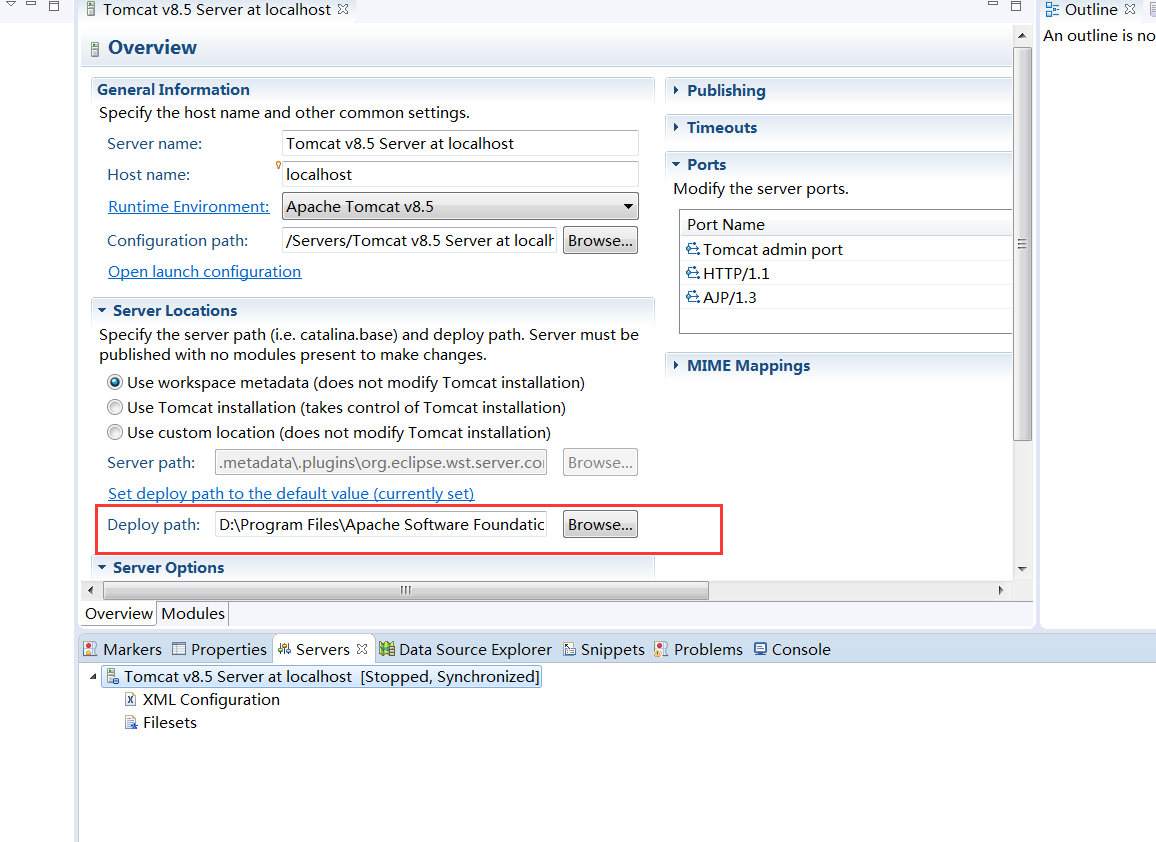Click the HTTP/1.1 port icon
Image resolution: width=1156 pixels, height=842 pixels.
692,274
